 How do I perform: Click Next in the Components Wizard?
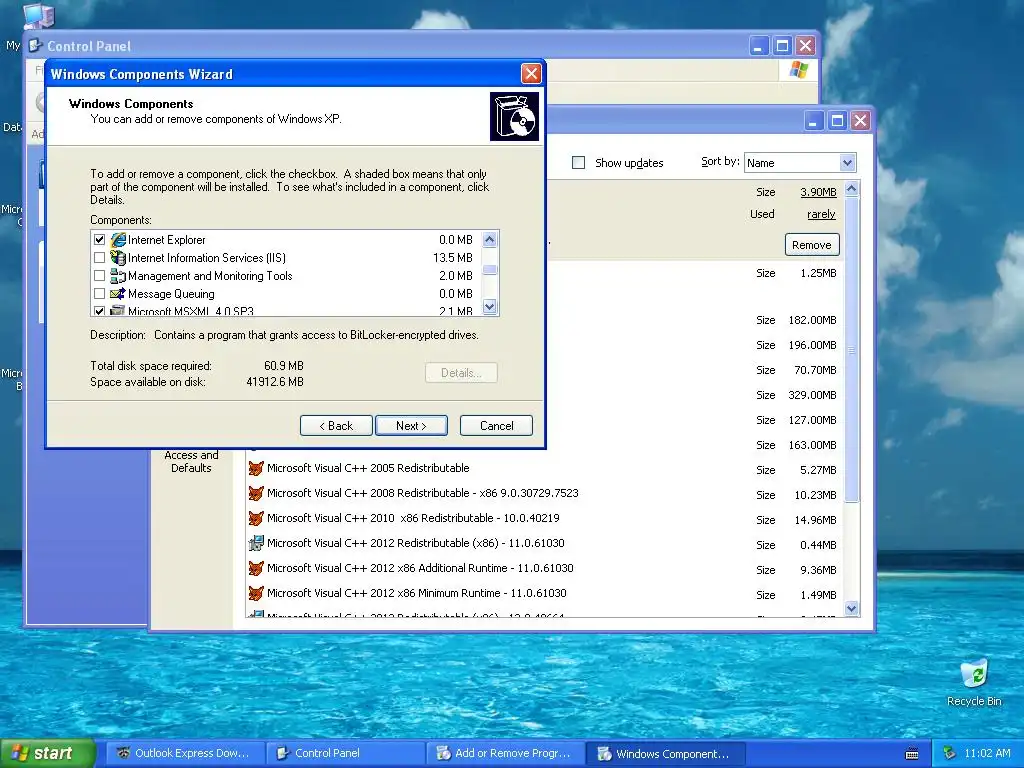[411, 426]
